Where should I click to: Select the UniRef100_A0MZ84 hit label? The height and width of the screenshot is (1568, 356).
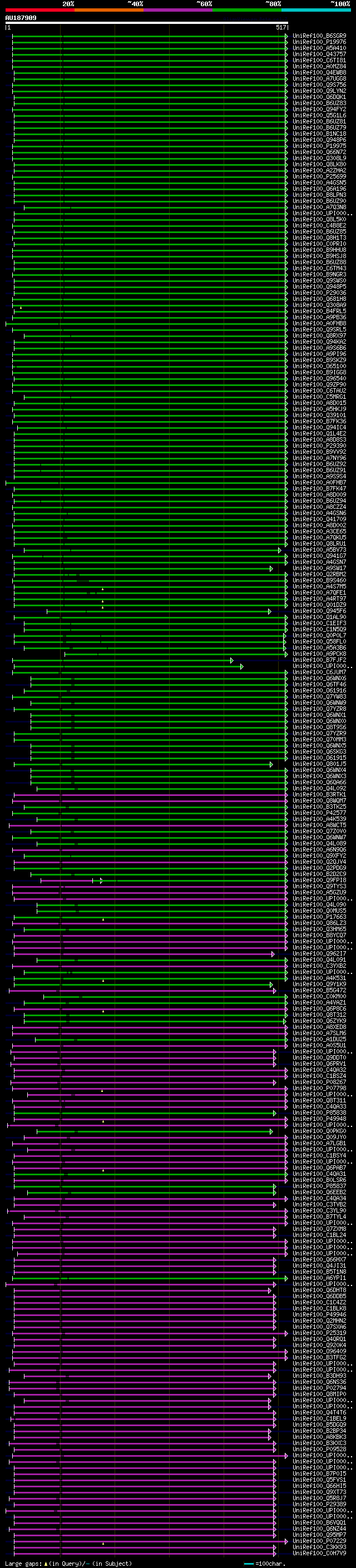319,66
